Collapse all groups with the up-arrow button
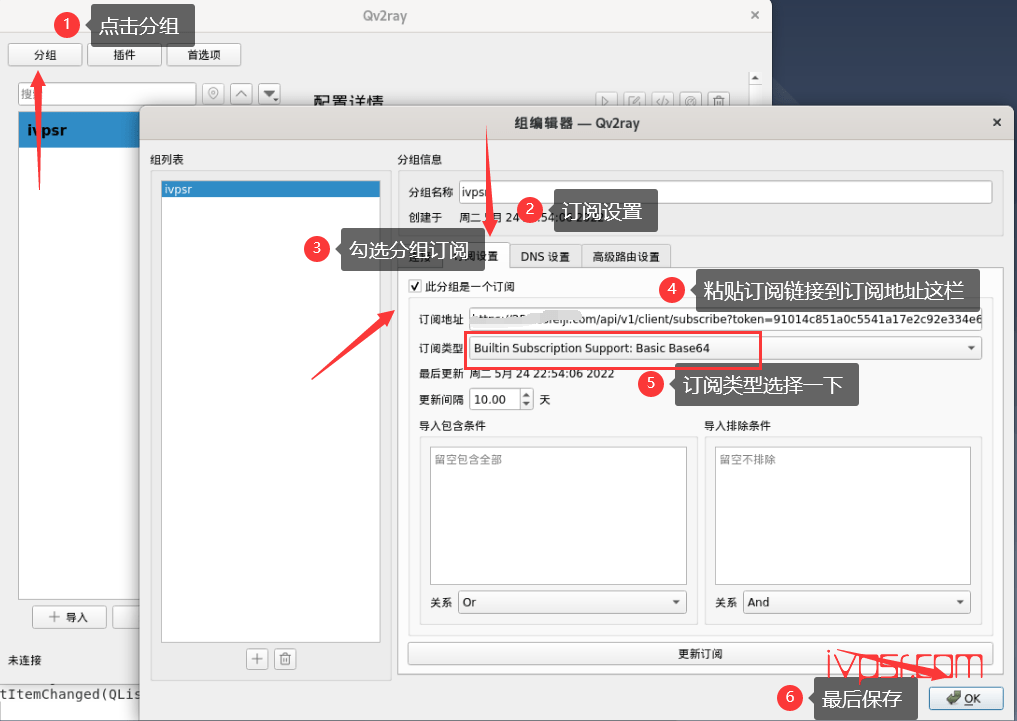This screenshot has height=721, width=1017. (x=241, y=94)
